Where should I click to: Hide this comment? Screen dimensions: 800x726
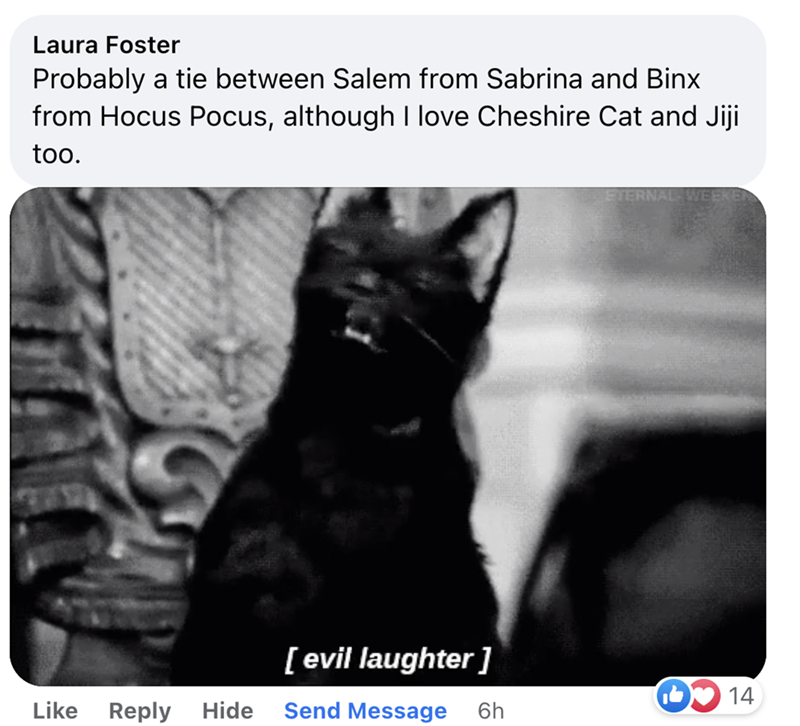pyautogui.click(x=228, y=711)
